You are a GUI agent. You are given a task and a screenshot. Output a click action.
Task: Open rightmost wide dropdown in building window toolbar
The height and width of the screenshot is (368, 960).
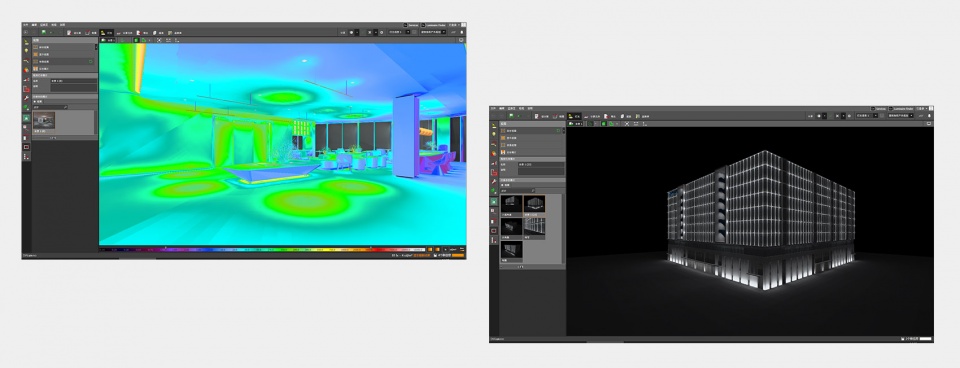pyautogui.click(x=901, y=116)
